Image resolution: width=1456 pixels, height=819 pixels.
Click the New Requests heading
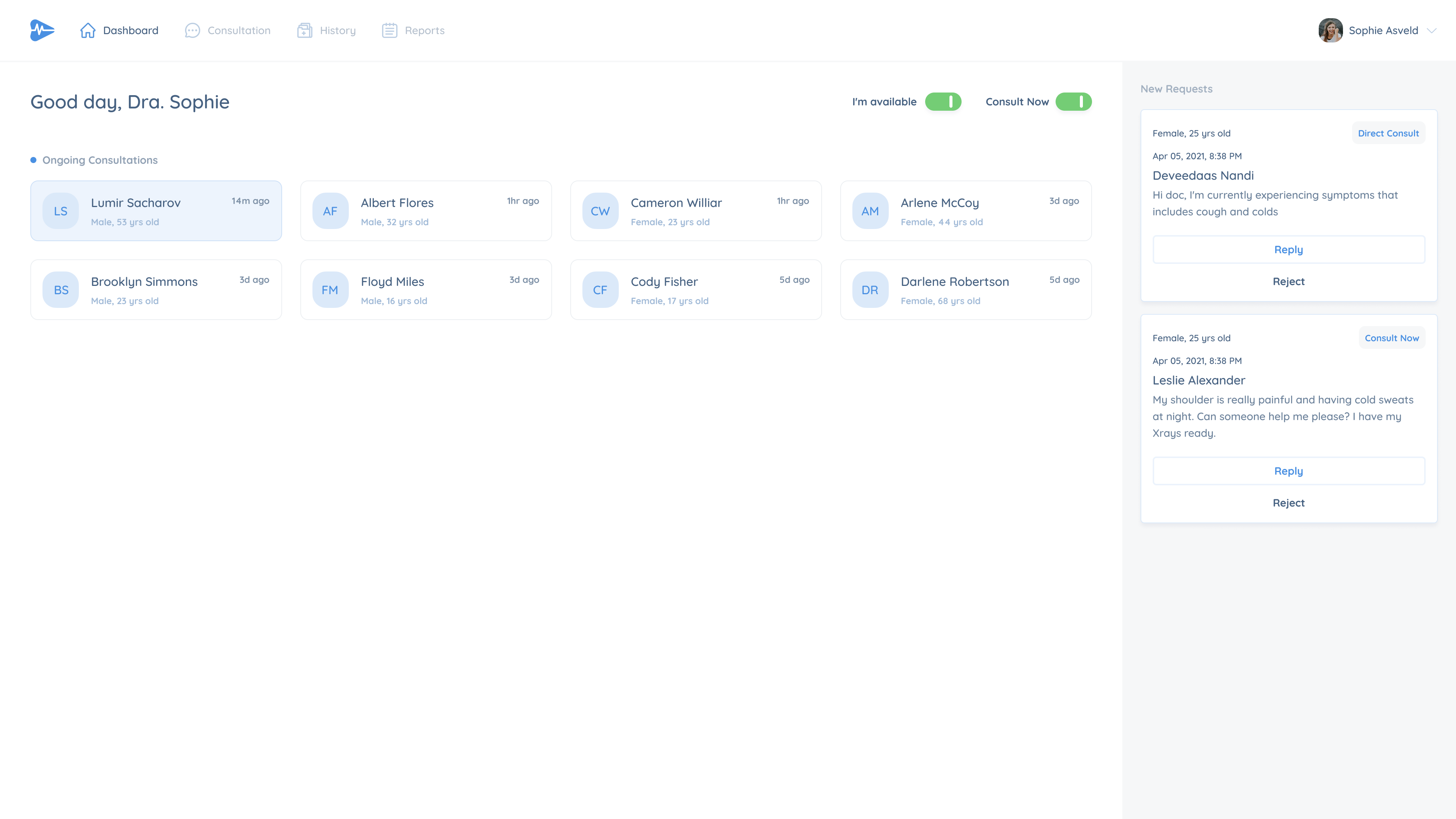coord(1176,89)
